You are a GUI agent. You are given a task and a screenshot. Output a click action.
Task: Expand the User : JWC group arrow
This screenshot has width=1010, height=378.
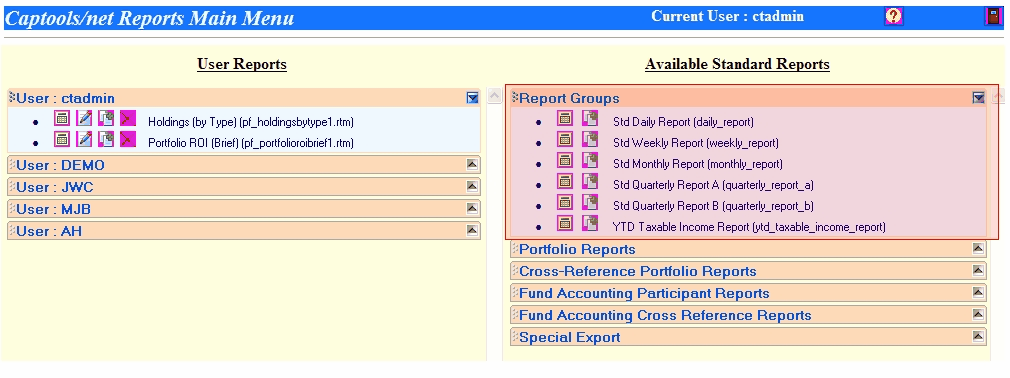(473, 187)
